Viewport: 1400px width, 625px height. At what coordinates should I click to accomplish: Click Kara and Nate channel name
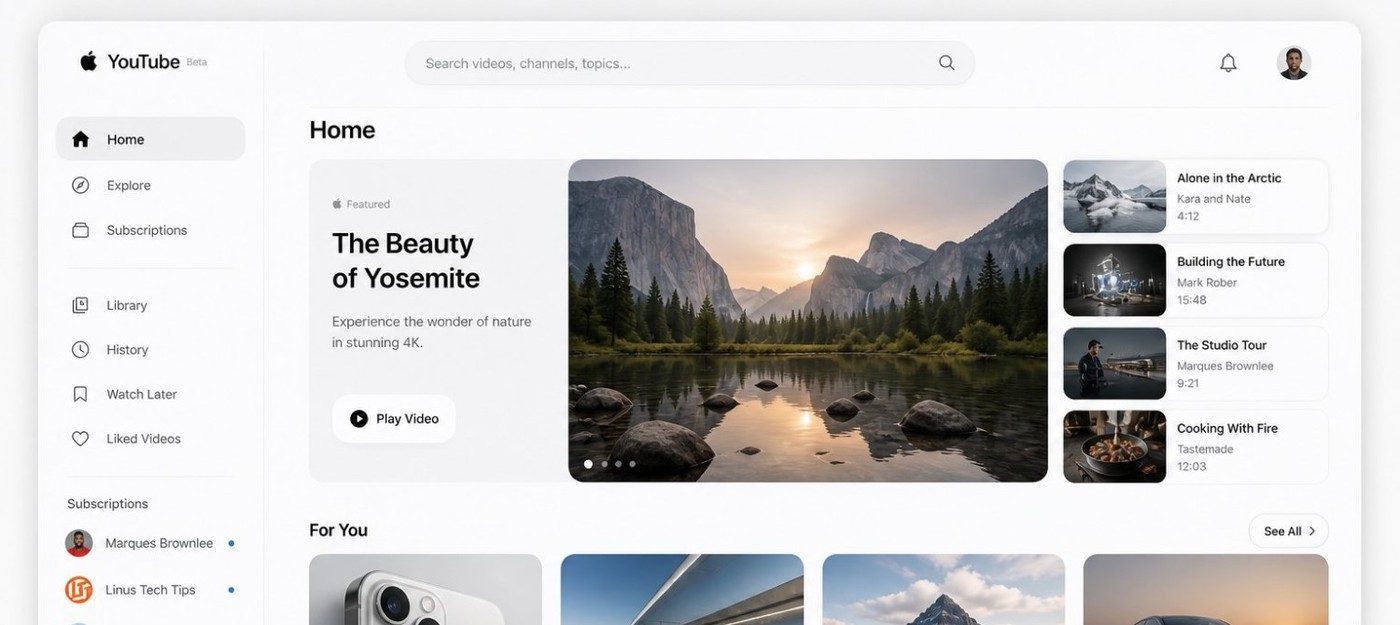pyautogui.click(x=1213, y=199)
